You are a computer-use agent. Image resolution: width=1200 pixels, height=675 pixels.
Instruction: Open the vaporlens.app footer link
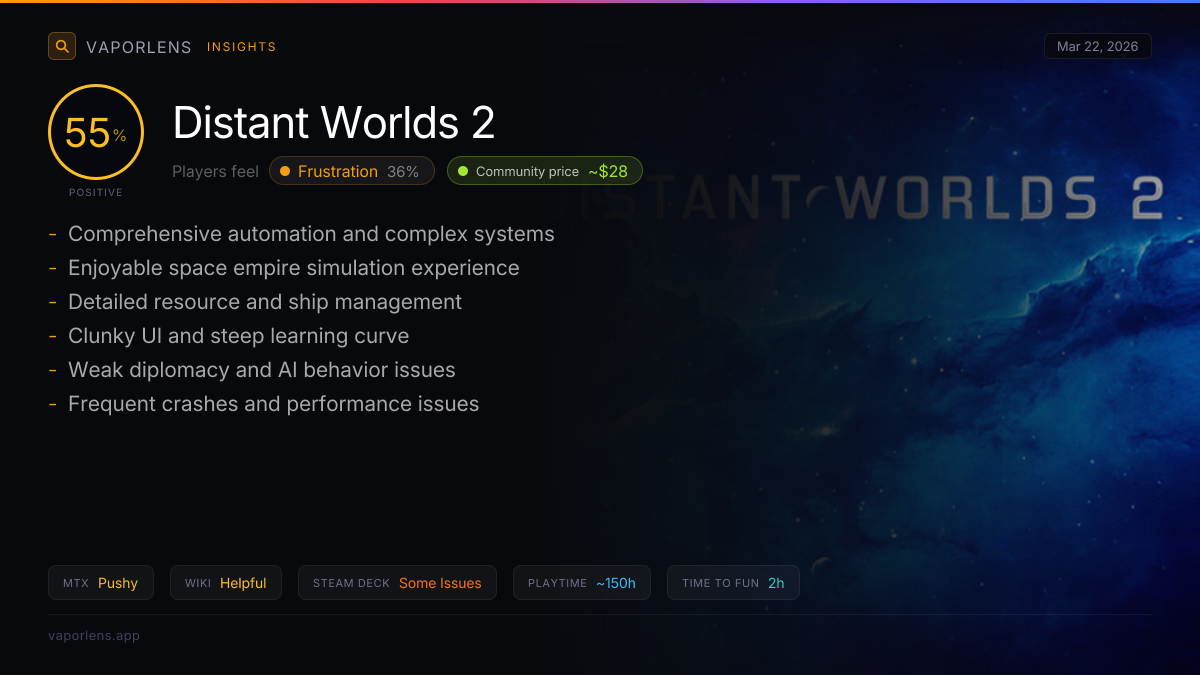point(94,635)
